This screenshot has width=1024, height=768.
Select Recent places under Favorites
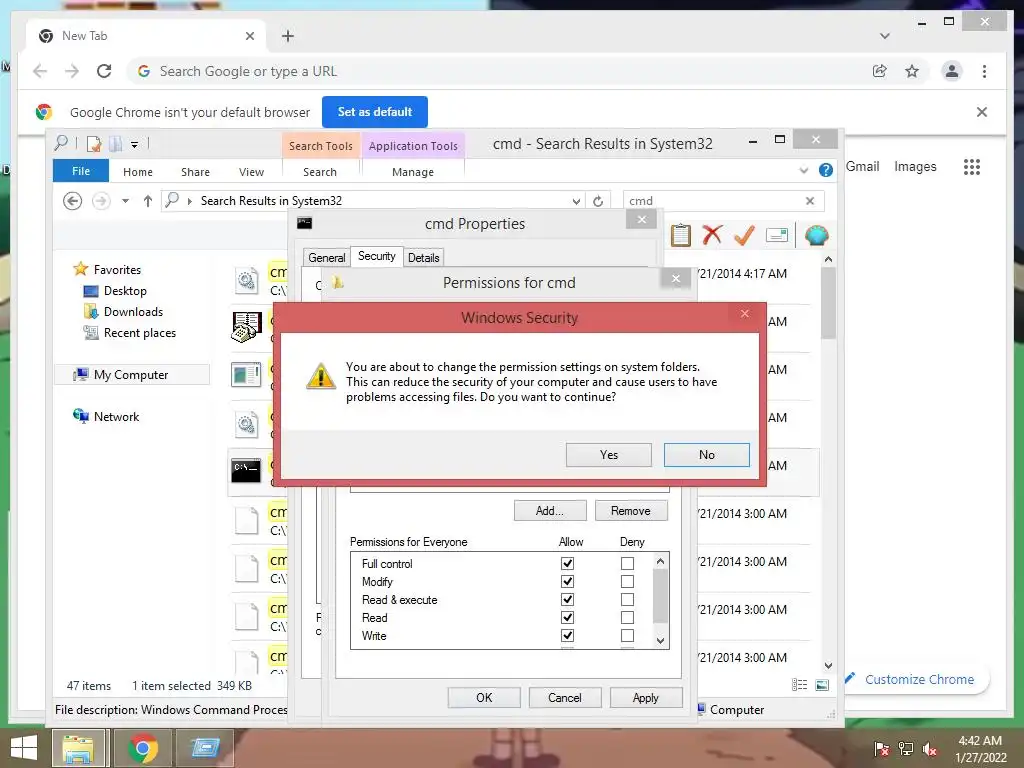pos(140,332)
